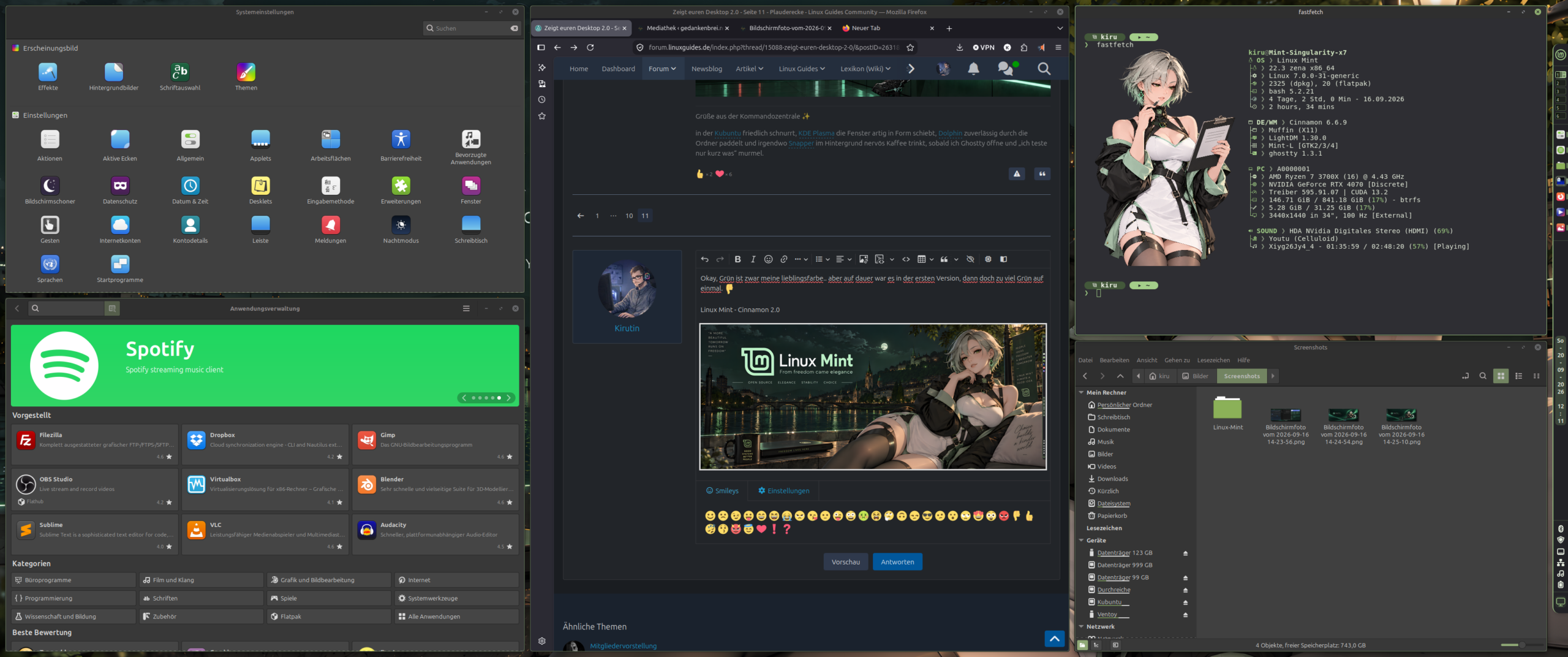This screenshot has width=1568, height=657.
Task: Open the Büroprogramme category
Action: (x=73, y=580)
